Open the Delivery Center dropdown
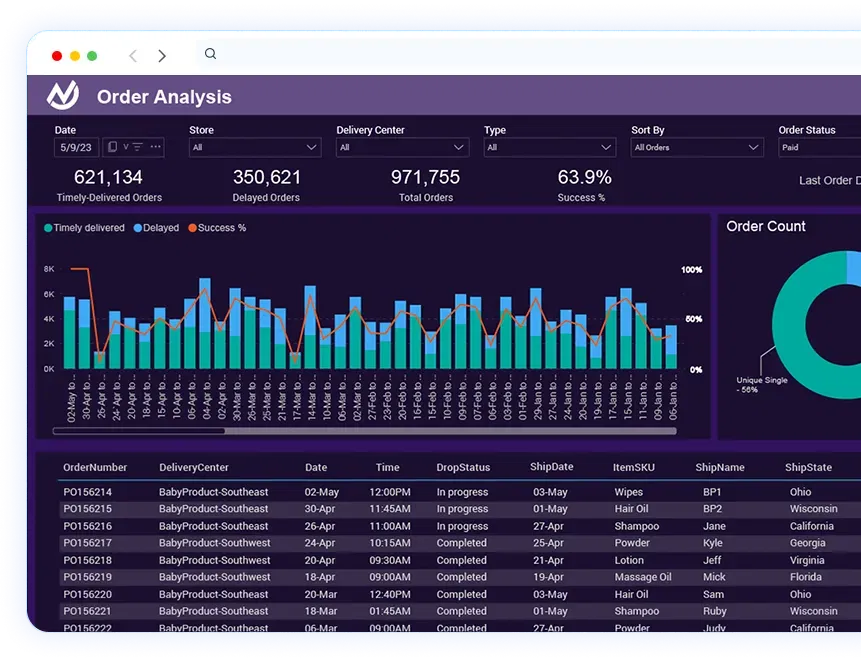Screen dimensions: 861x663 pos(402,148)
